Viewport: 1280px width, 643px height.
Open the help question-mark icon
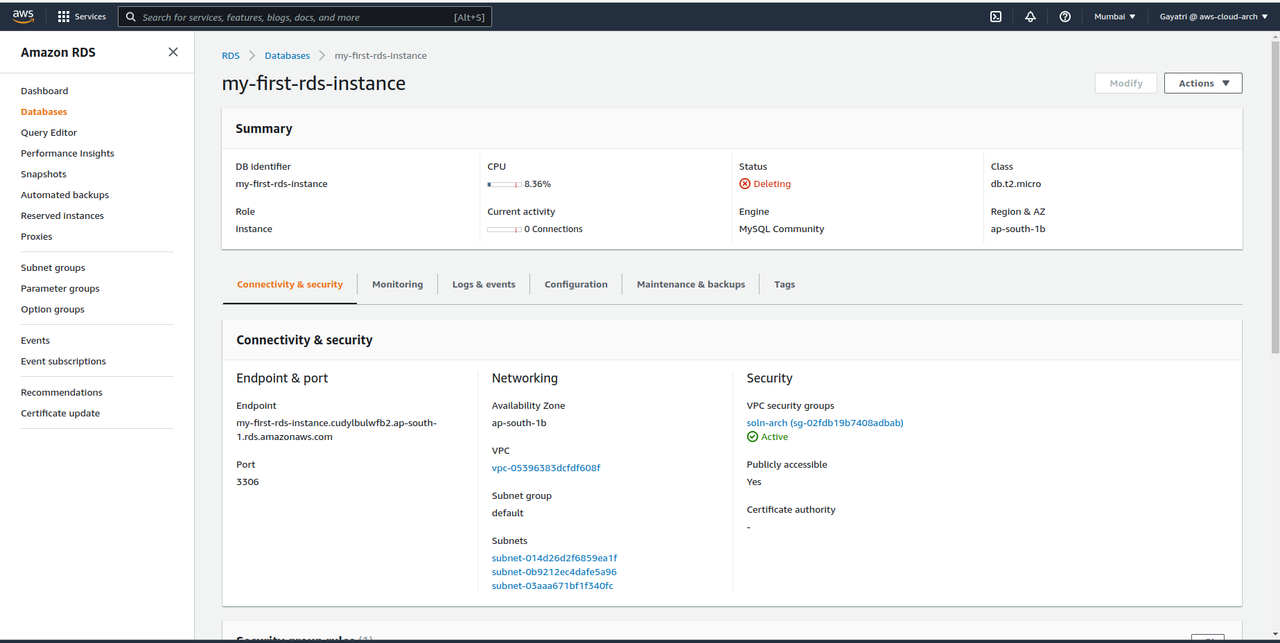point(1065,17)
